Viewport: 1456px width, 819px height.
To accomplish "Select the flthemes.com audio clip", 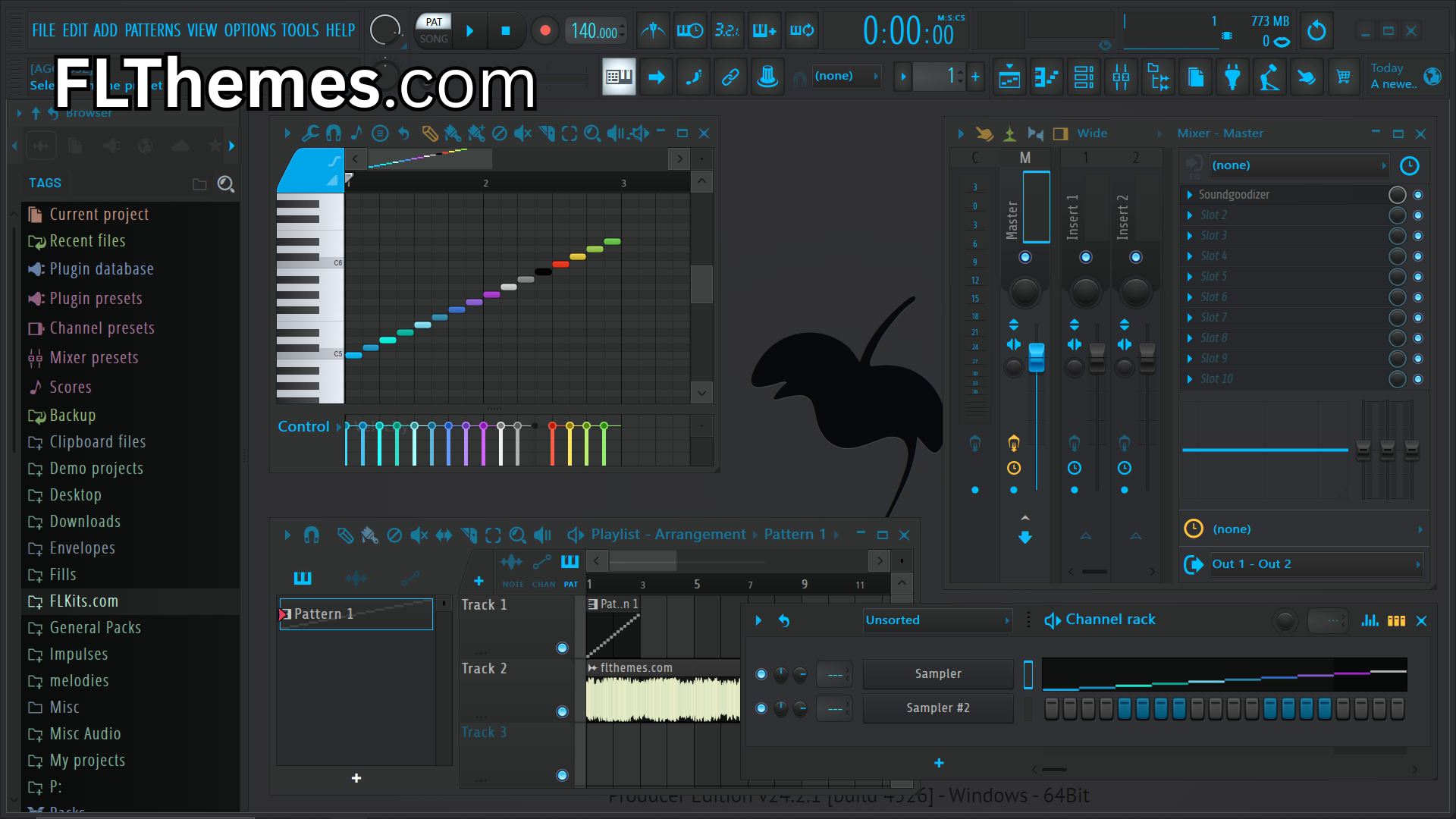I will click(x=663, y=692).
